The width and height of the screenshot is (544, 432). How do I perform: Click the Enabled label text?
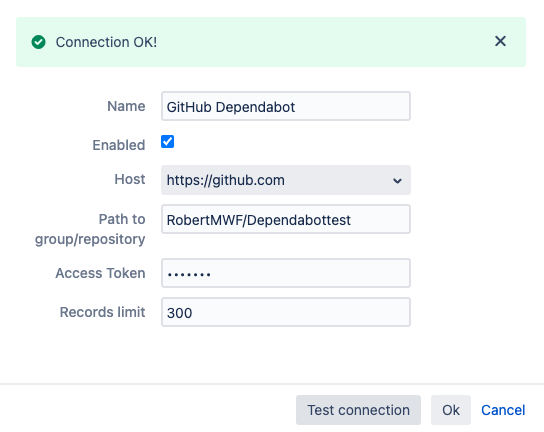[119, 145]
